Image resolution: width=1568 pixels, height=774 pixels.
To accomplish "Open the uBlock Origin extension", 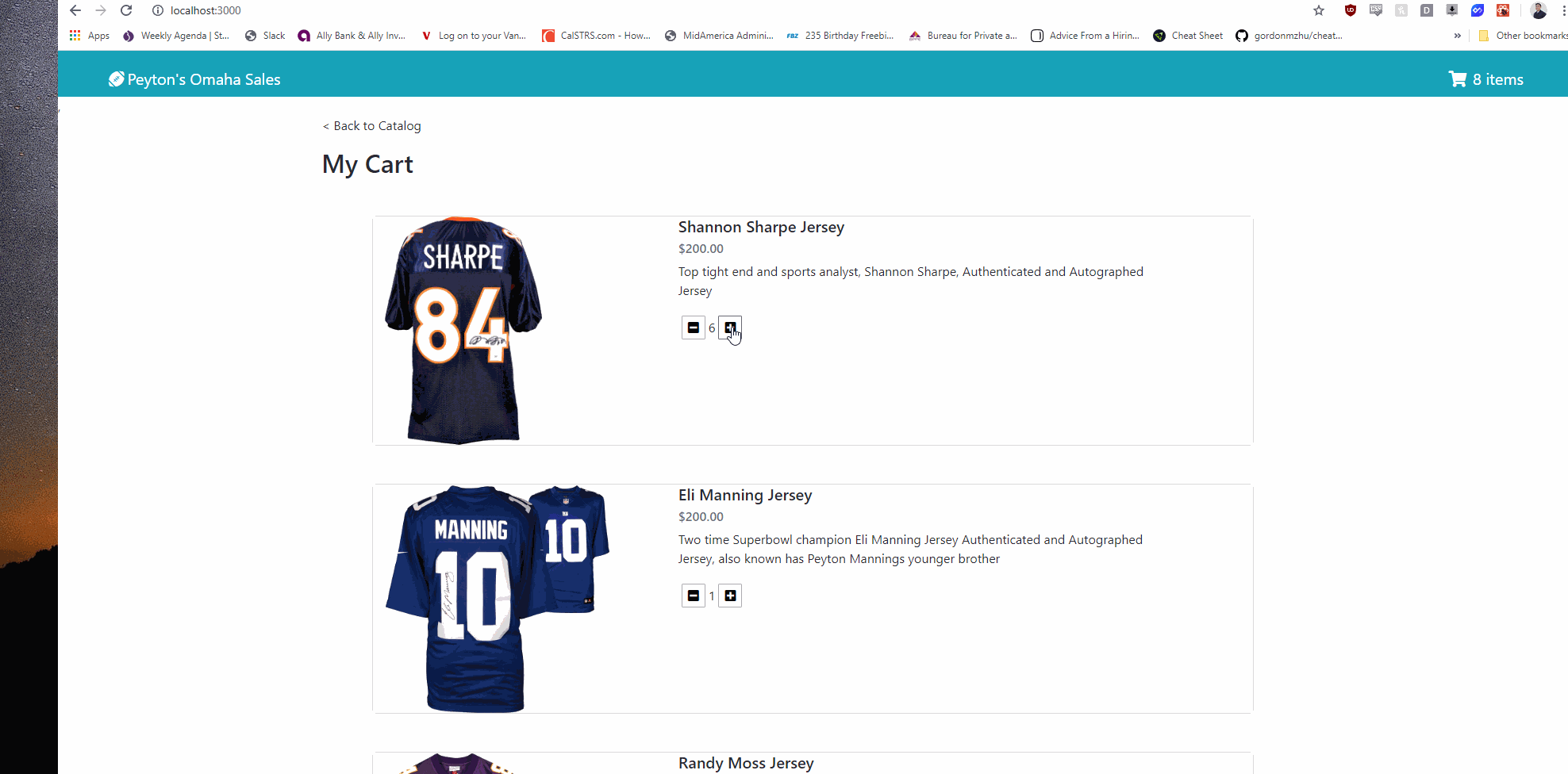I will (1351, 10).
